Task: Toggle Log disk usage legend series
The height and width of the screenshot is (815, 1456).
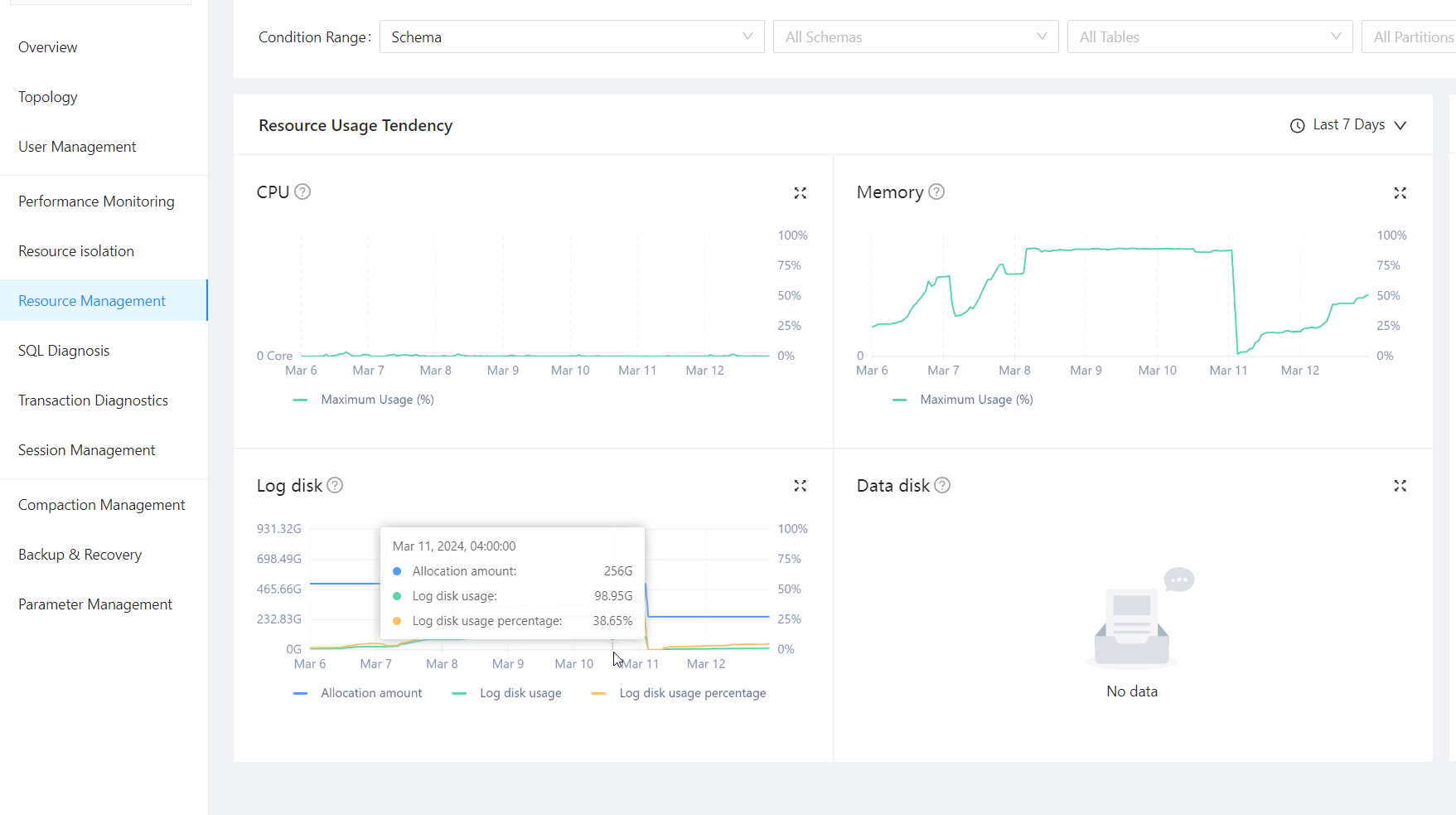Action: pos(507,693)
